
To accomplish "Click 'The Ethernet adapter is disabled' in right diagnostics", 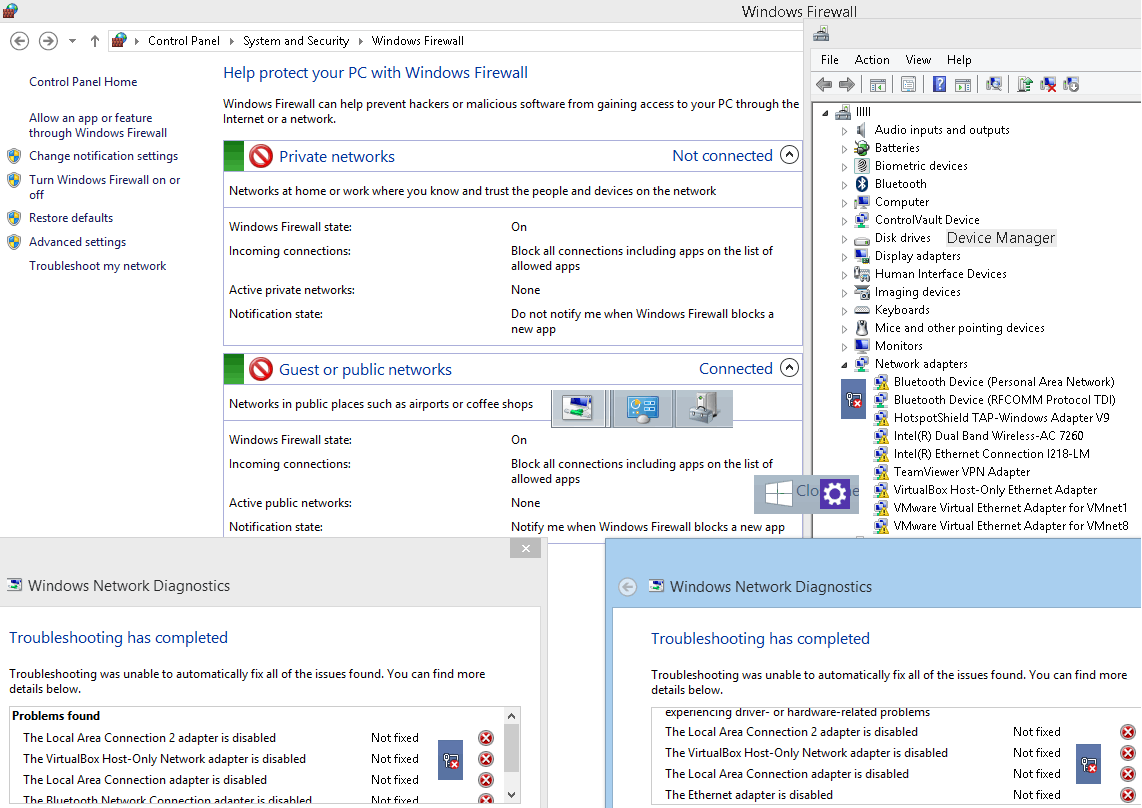I will pyautogui.click(x=749, y=795).
